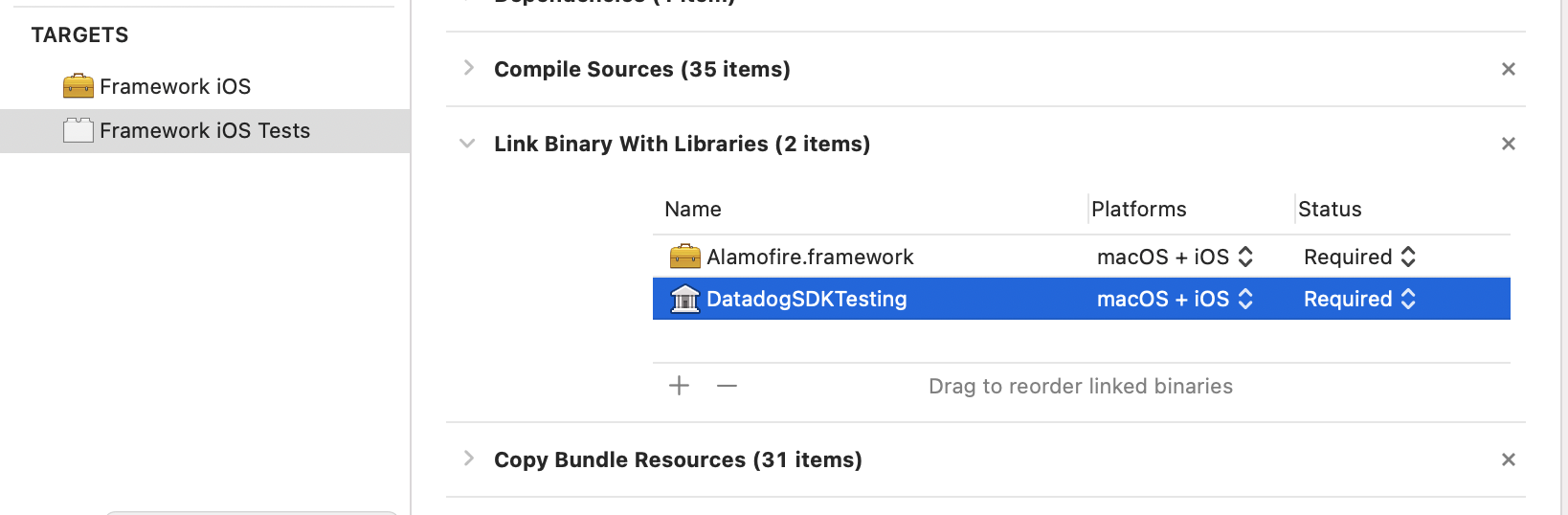Click the DatadogSDKTesting library building icon
Viewport: 1568px width, 515px height.
point(684,299)
